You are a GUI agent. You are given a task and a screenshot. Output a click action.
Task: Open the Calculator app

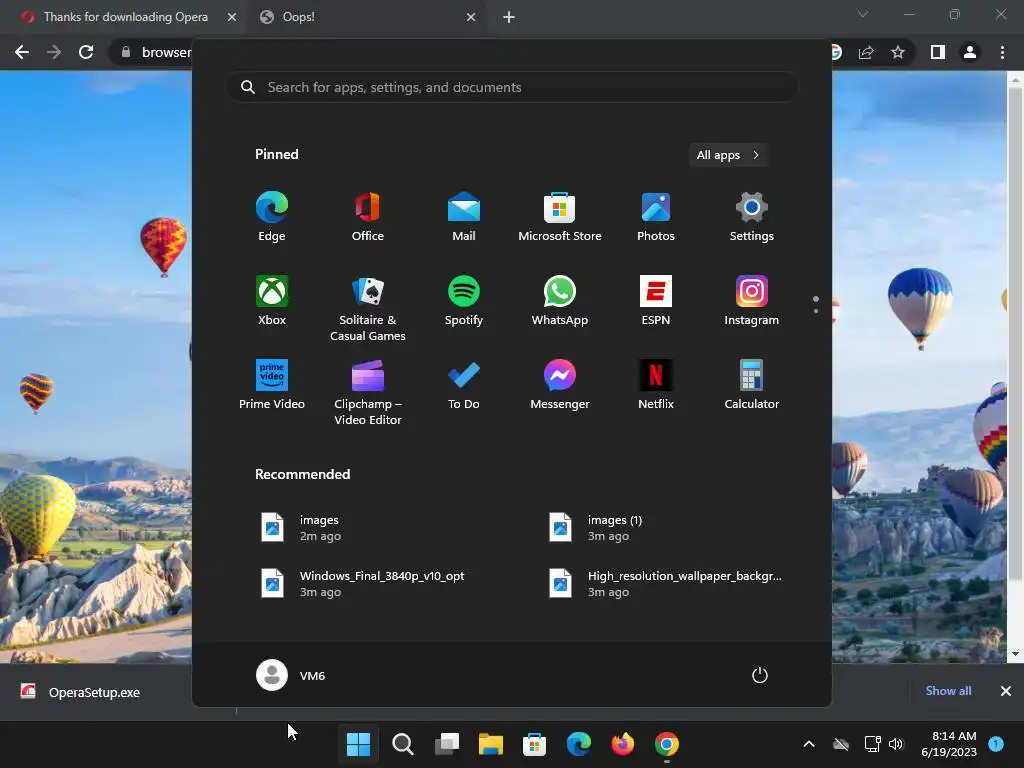click(x=752, y=385)
